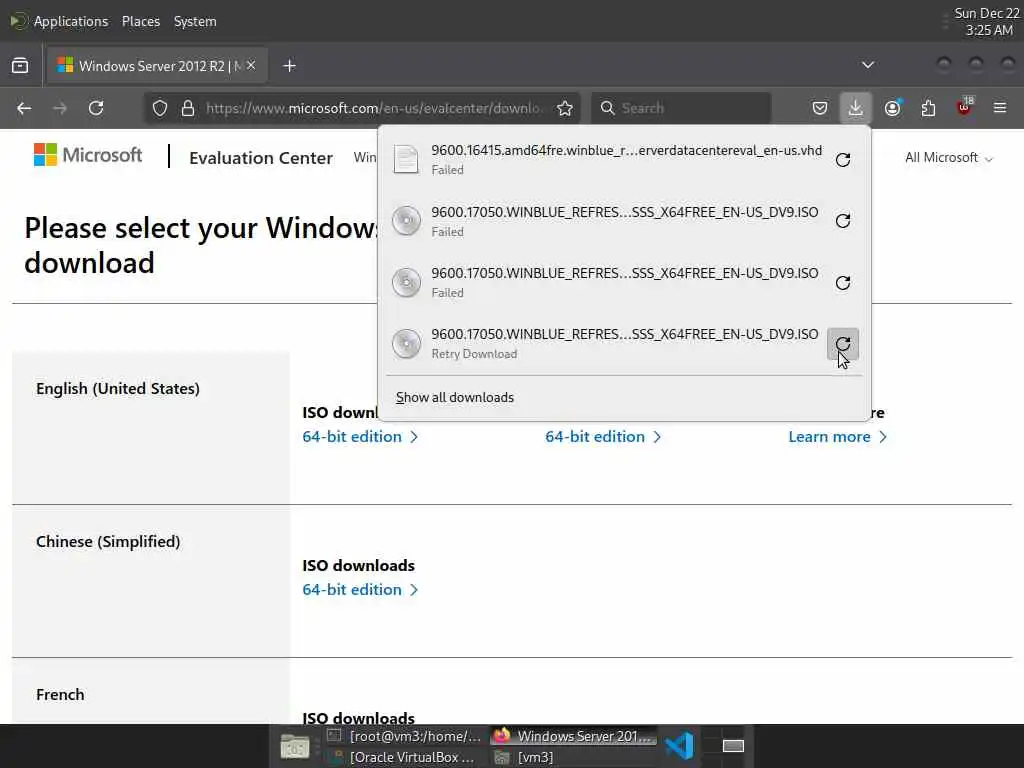
Task: Launch Visual Studio Code from taskbar
Action: 680,746
